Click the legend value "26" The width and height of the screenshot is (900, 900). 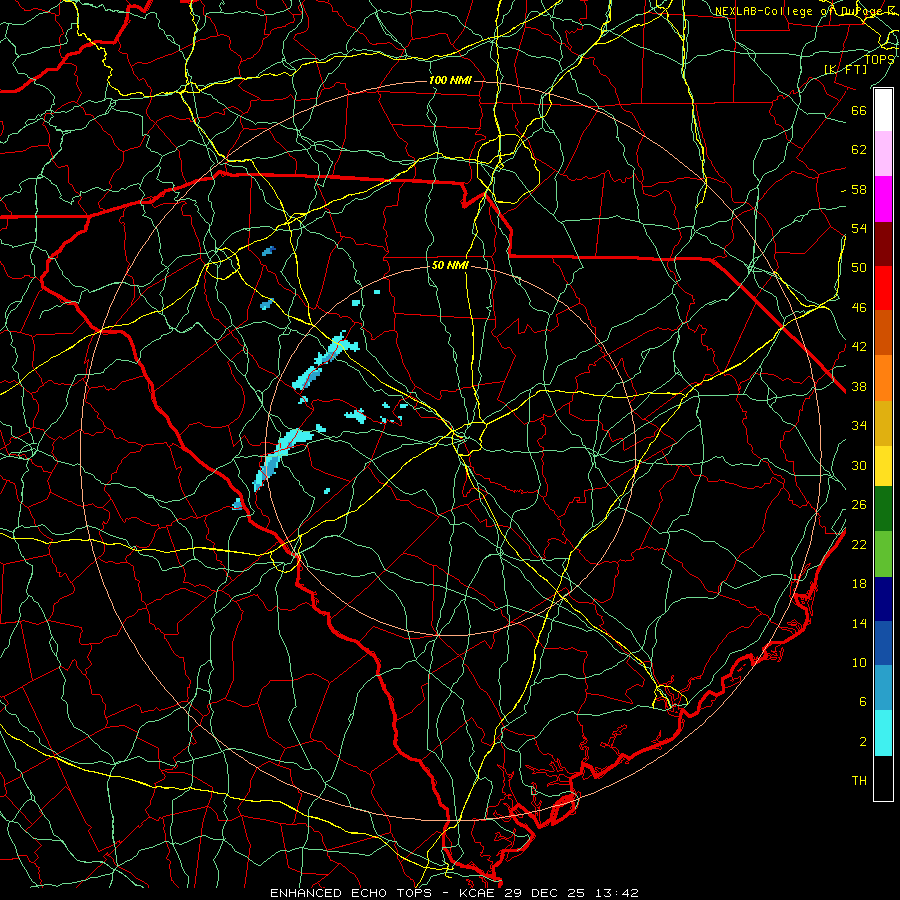pos(859,505)
